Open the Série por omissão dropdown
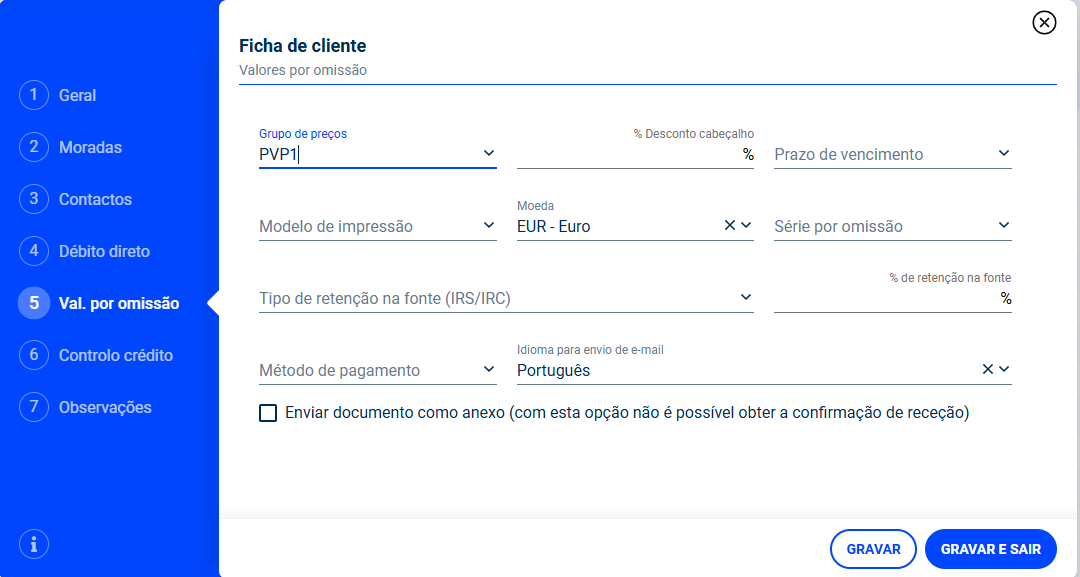Image resolution: width=1080 pixels, height=577 pixels. coord(893,226)
